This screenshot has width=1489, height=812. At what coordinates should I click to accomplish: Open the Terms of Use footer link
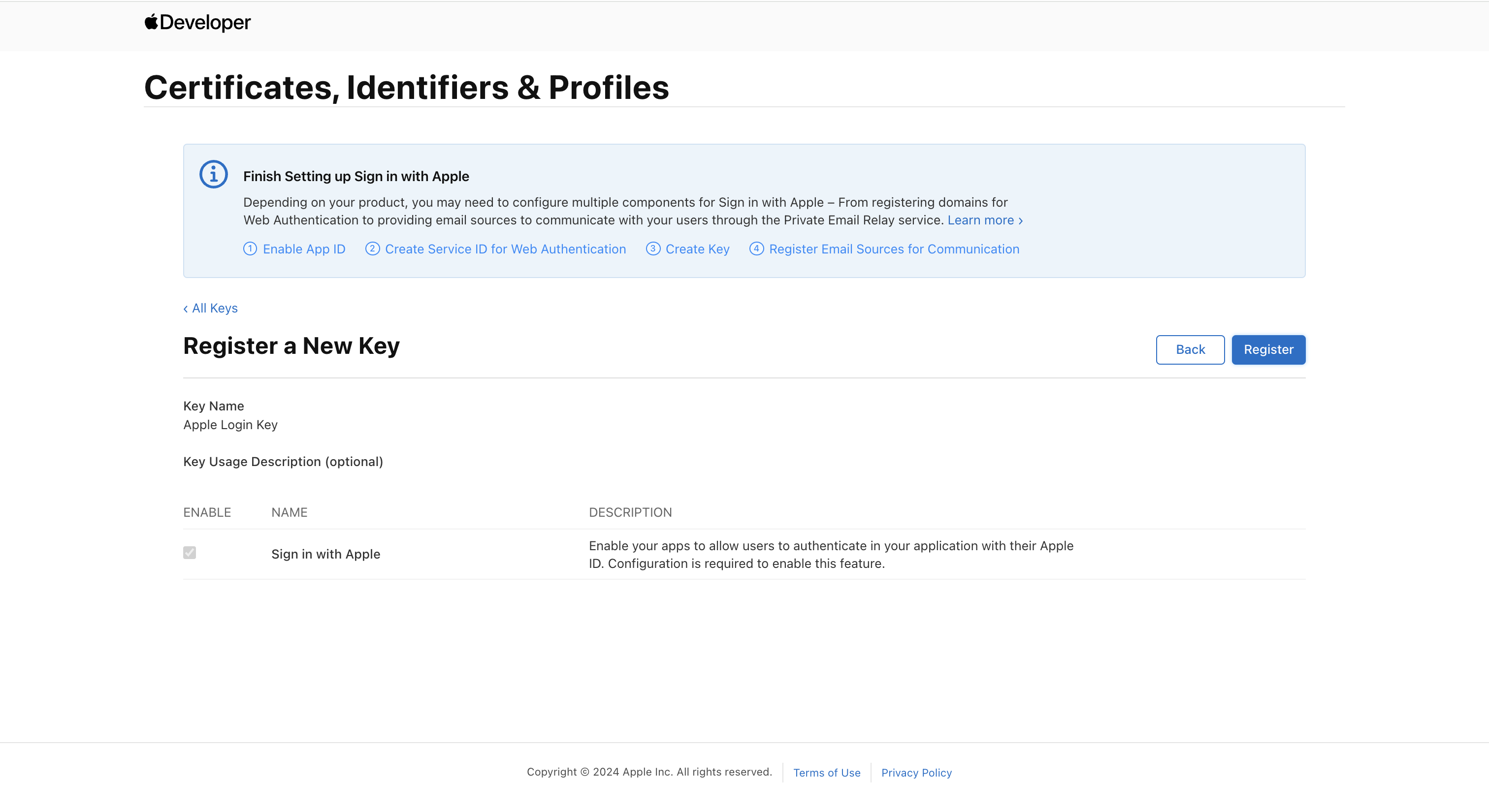tap(826, 773)
